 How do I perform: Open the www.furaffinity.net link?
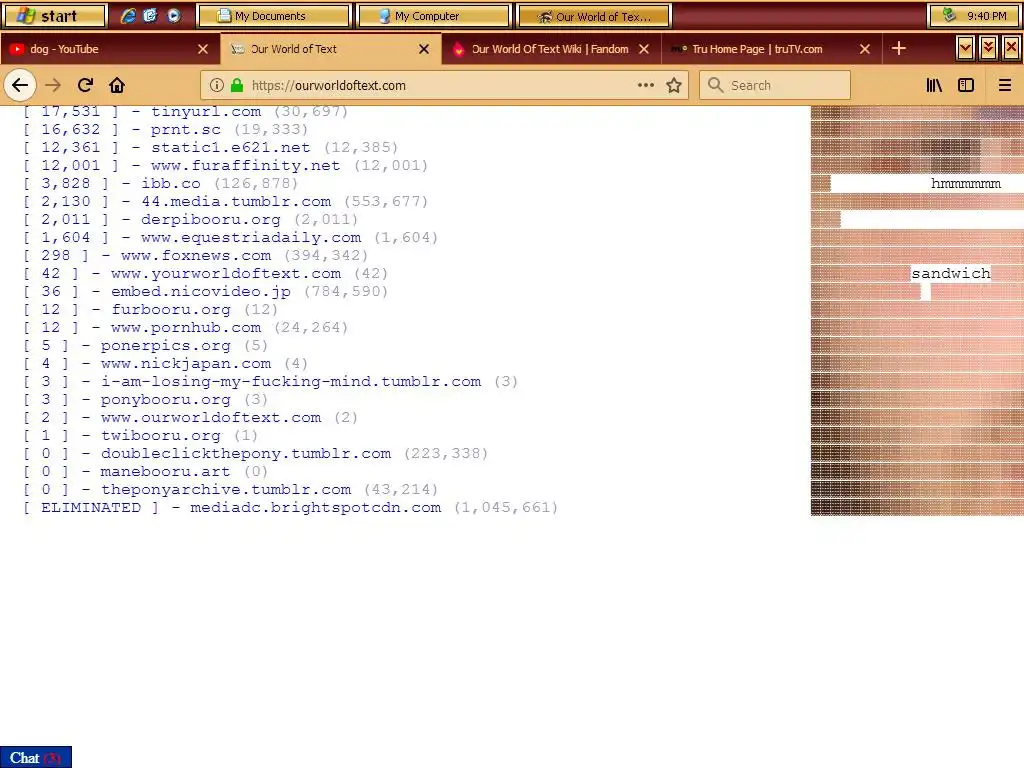[246, 165]
